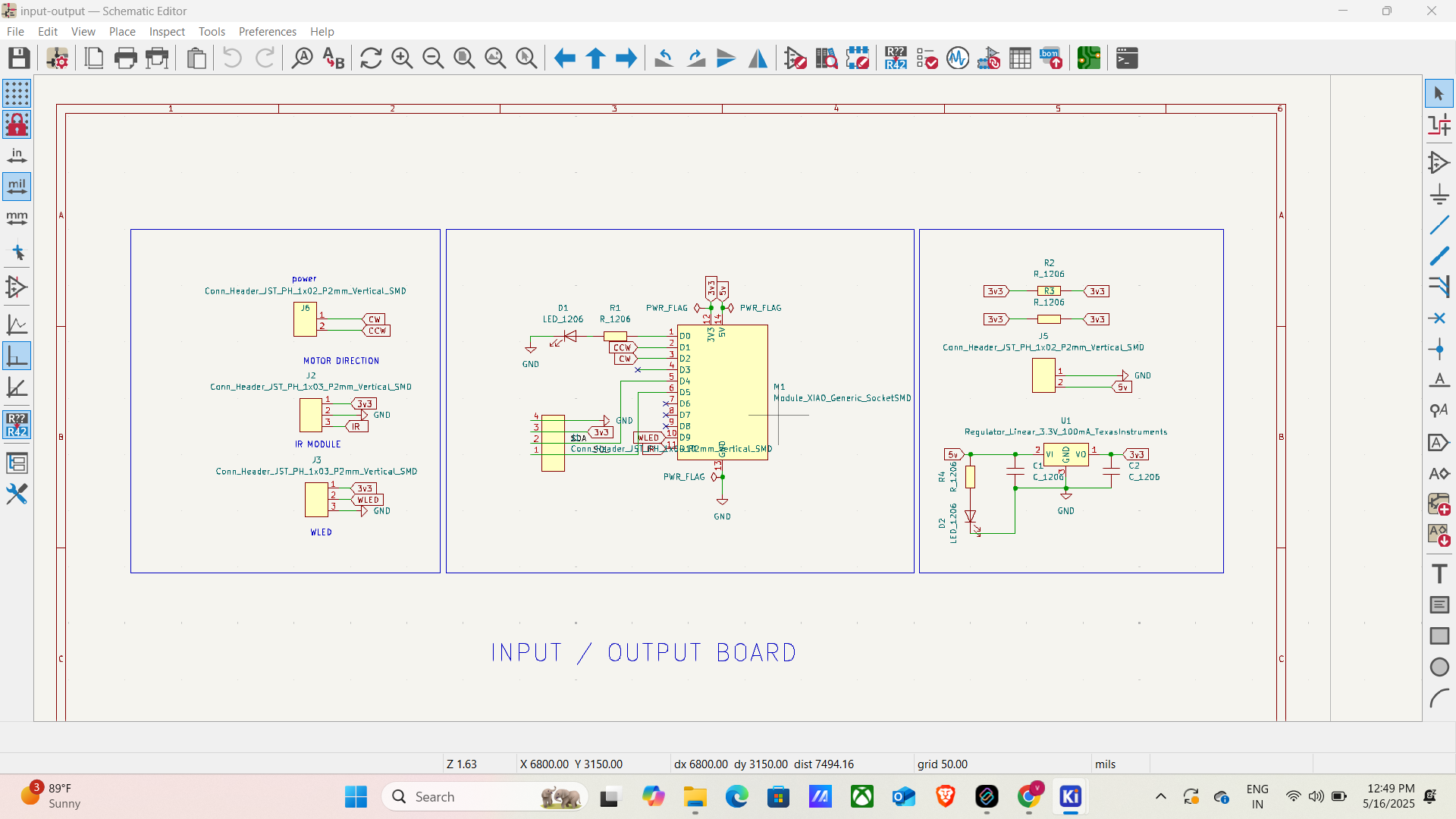Navigate up one sheet with up arrow
Image resolution: width=1456 pixels, height=819 pixels.
pyautogui.click(x=596, y=58)
